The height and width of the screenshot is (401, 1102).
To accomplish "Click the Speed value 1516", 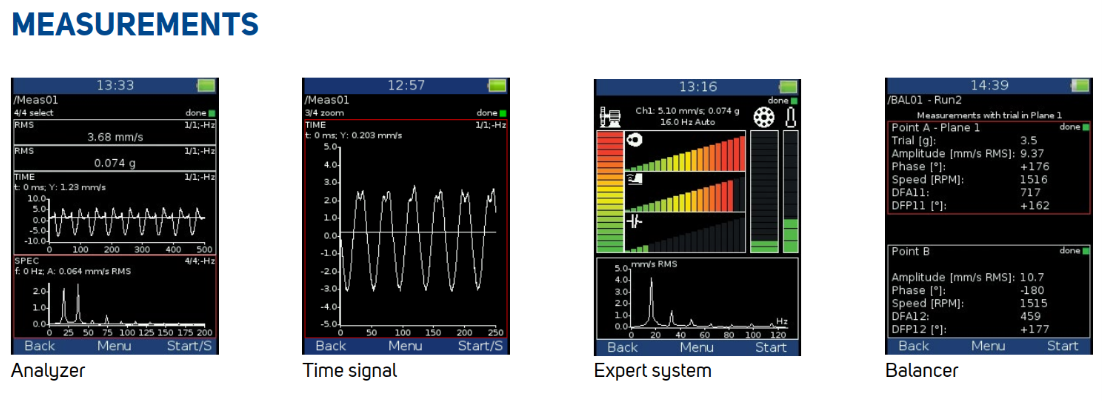I will pos(1033,179).
